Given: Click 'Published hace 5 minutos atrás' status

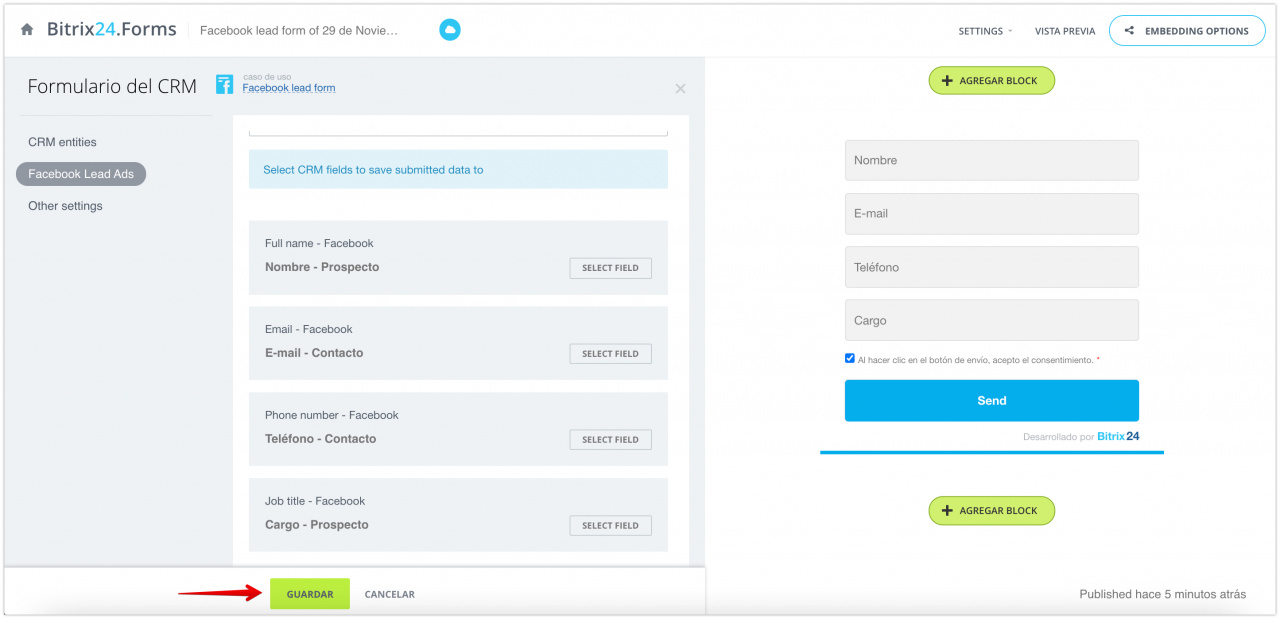Looking at the screenshot, I should point(1162,594).
